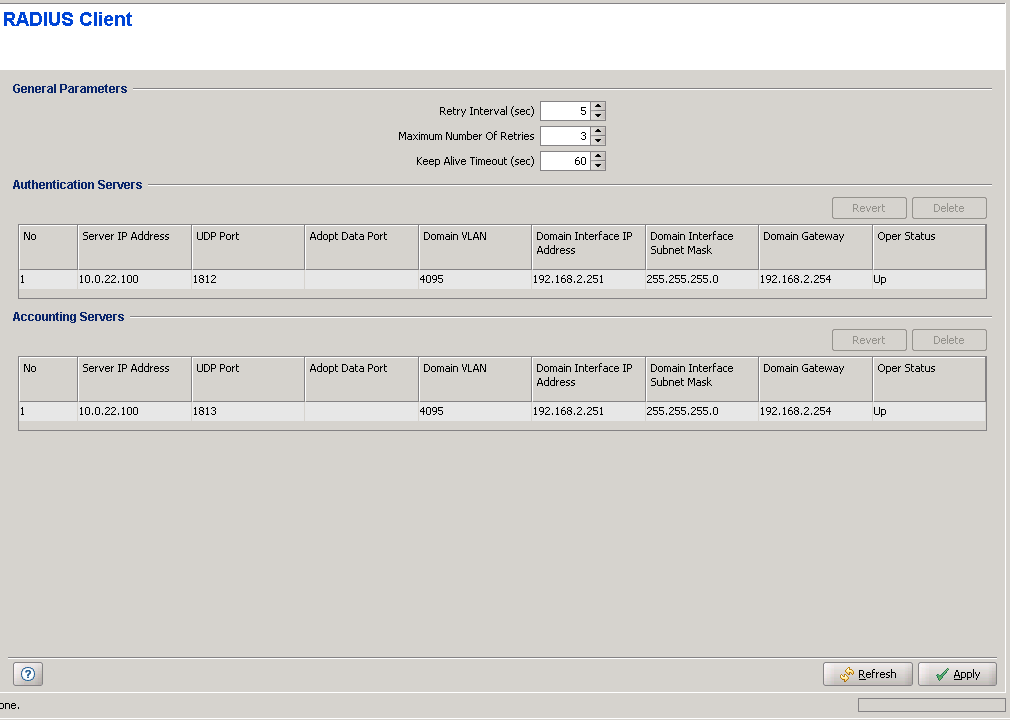Open the help question mark icon
This screenshot has height=720, width=1010.
coord(27,674)
